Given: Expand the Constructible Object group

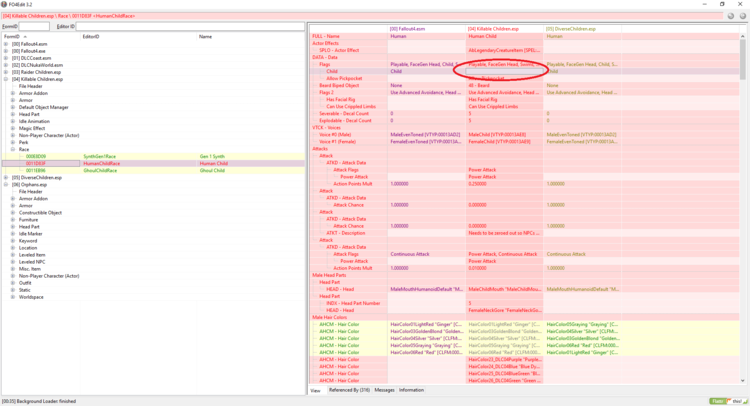Looking at the screenshot, I should pos(13,213).
